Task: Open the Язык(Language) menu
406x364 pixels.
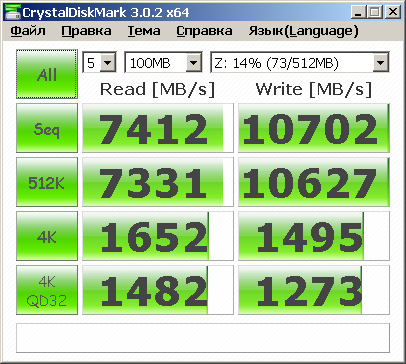Action: tap(303, 31)
